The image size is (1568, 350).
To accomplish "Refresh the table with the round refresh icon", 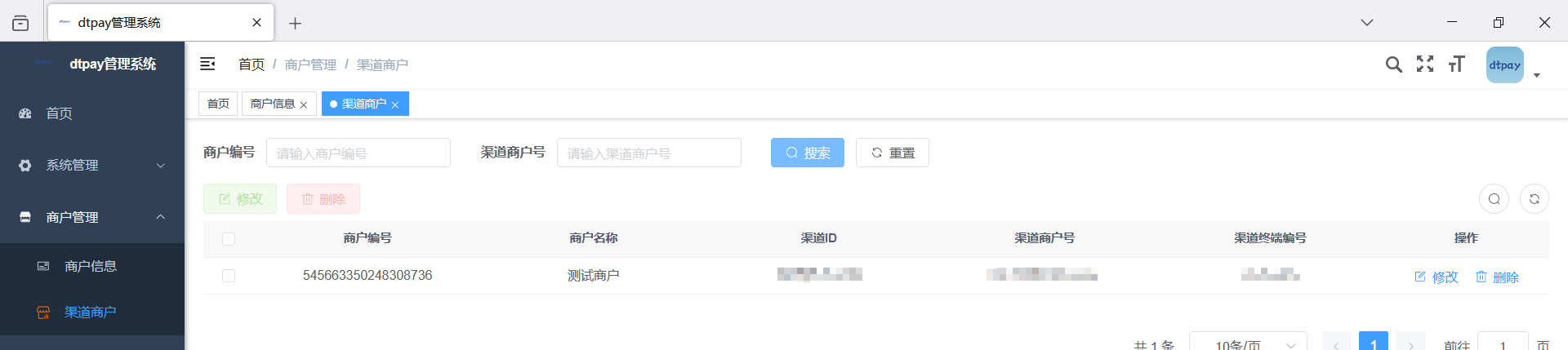I will click(1535, 199).
